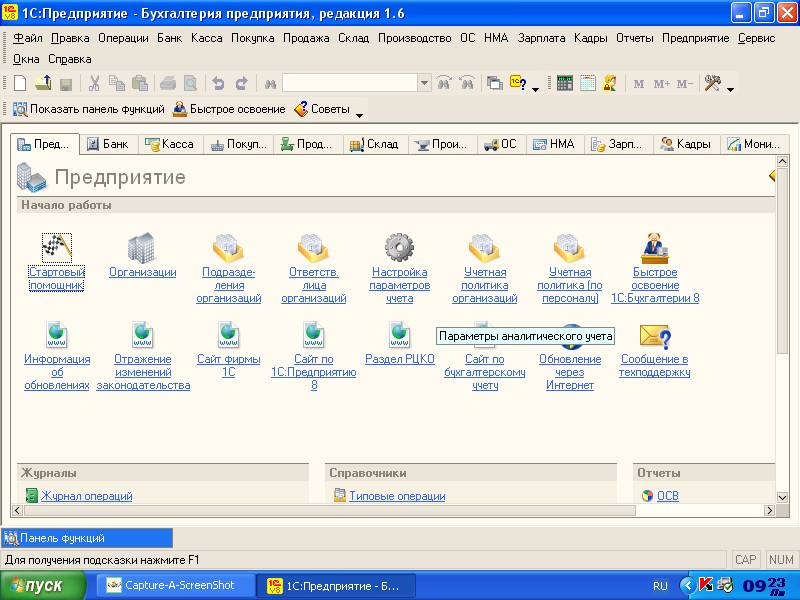Click the M- memory subtract button
Screen dimensions: 800x600
point(685,84)
